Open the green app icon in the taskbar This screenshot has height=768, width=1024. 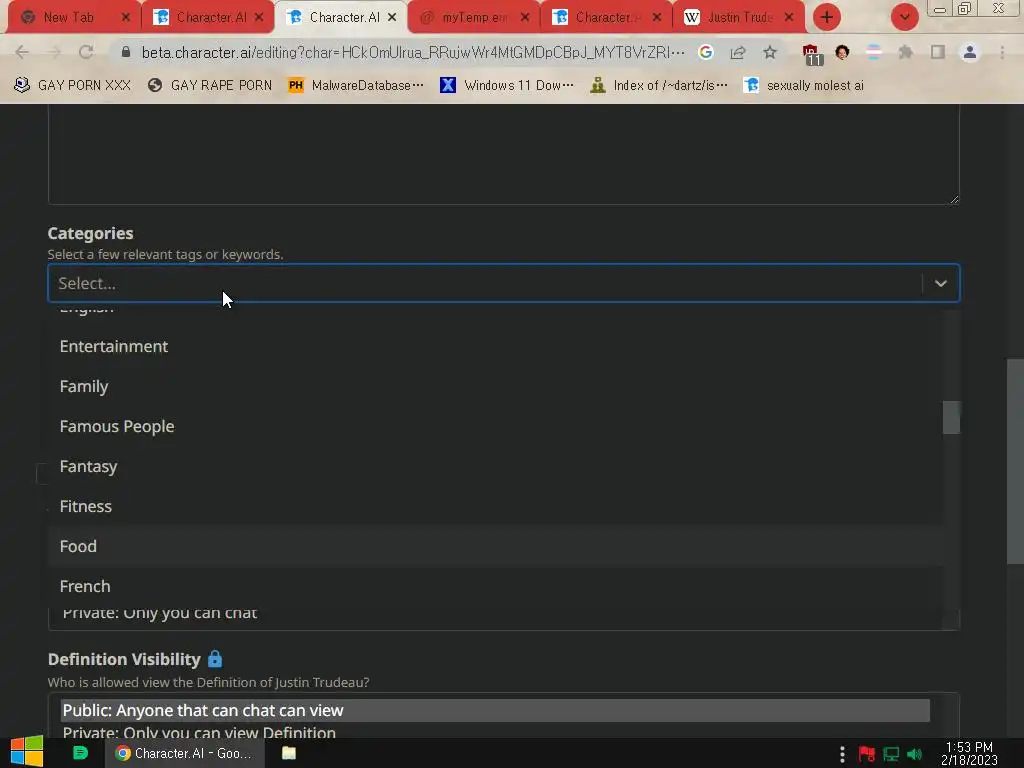[80, 753]
